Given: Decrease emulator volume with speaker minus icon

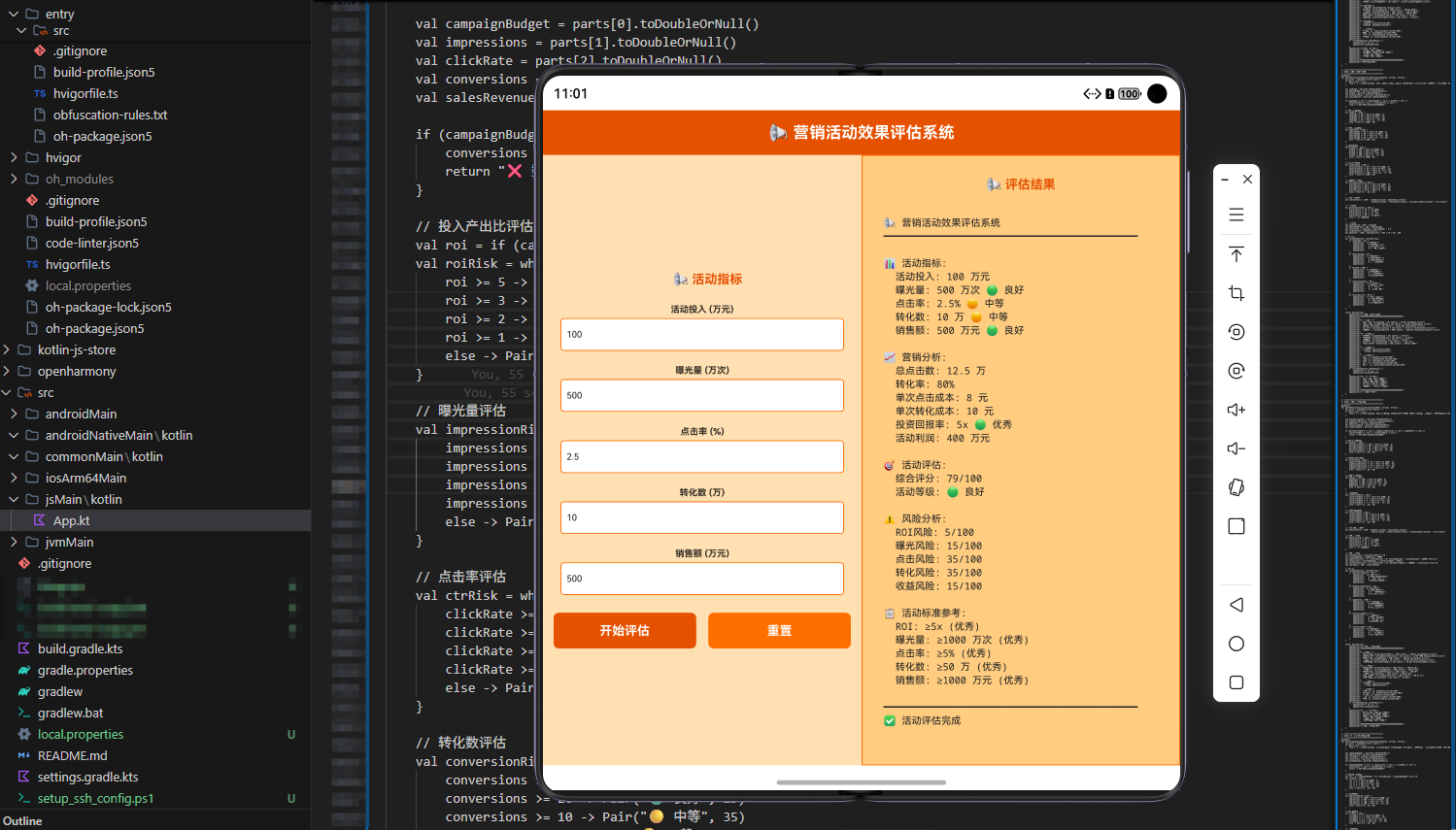Looking at the screenshot, I should pyautogui.click(x=1236, y=448).
